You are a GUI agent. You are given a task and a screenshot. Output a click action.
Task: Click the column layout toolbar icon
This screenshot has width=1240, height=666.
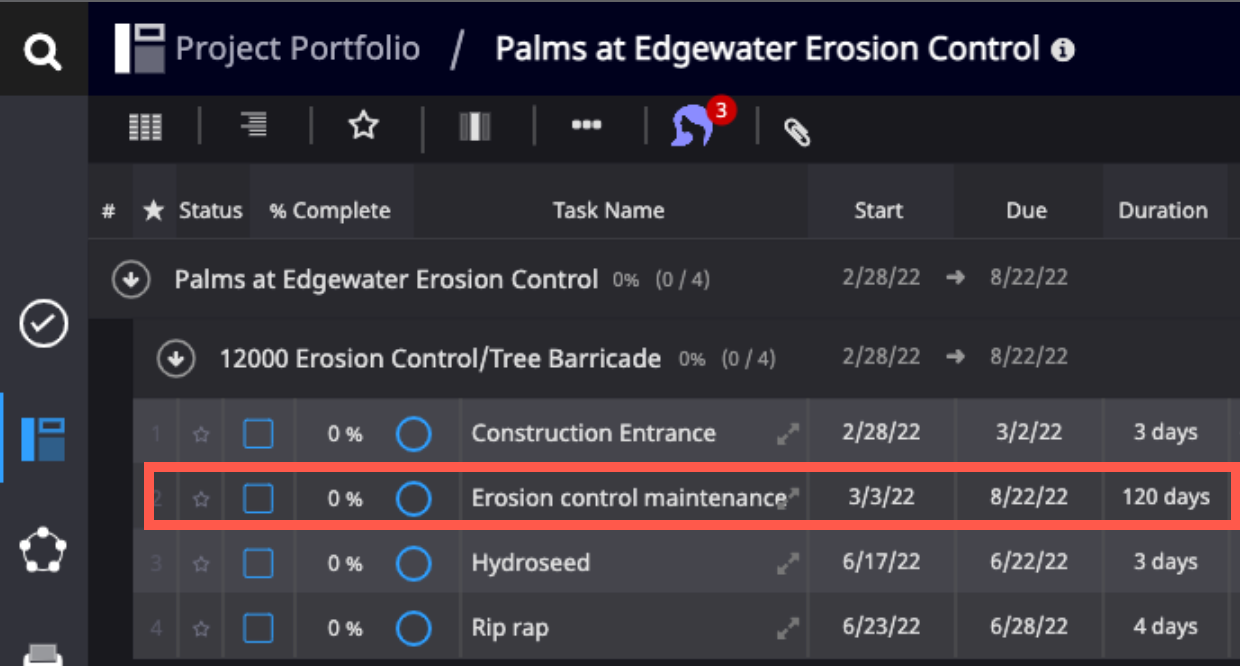[x=475, y=126]
